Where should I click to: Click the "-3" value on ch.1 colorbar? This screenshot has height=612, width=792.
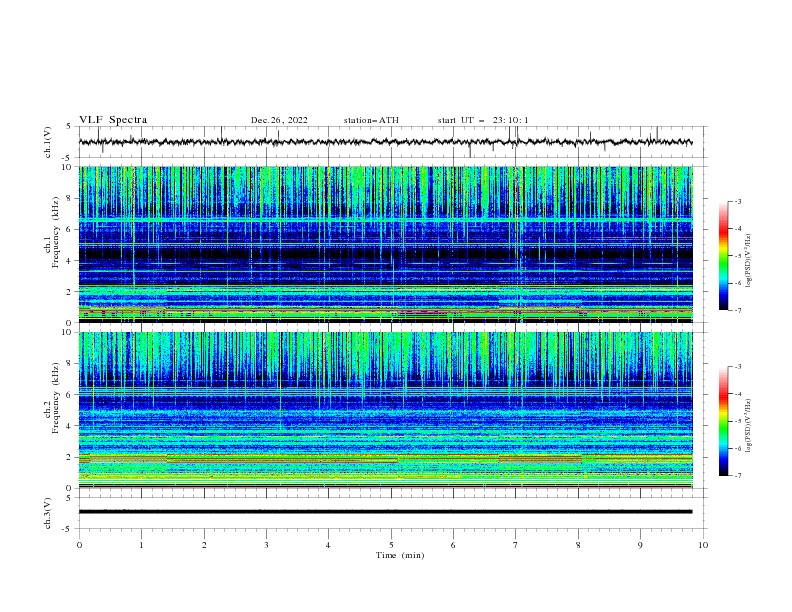[x=738, y=201]
